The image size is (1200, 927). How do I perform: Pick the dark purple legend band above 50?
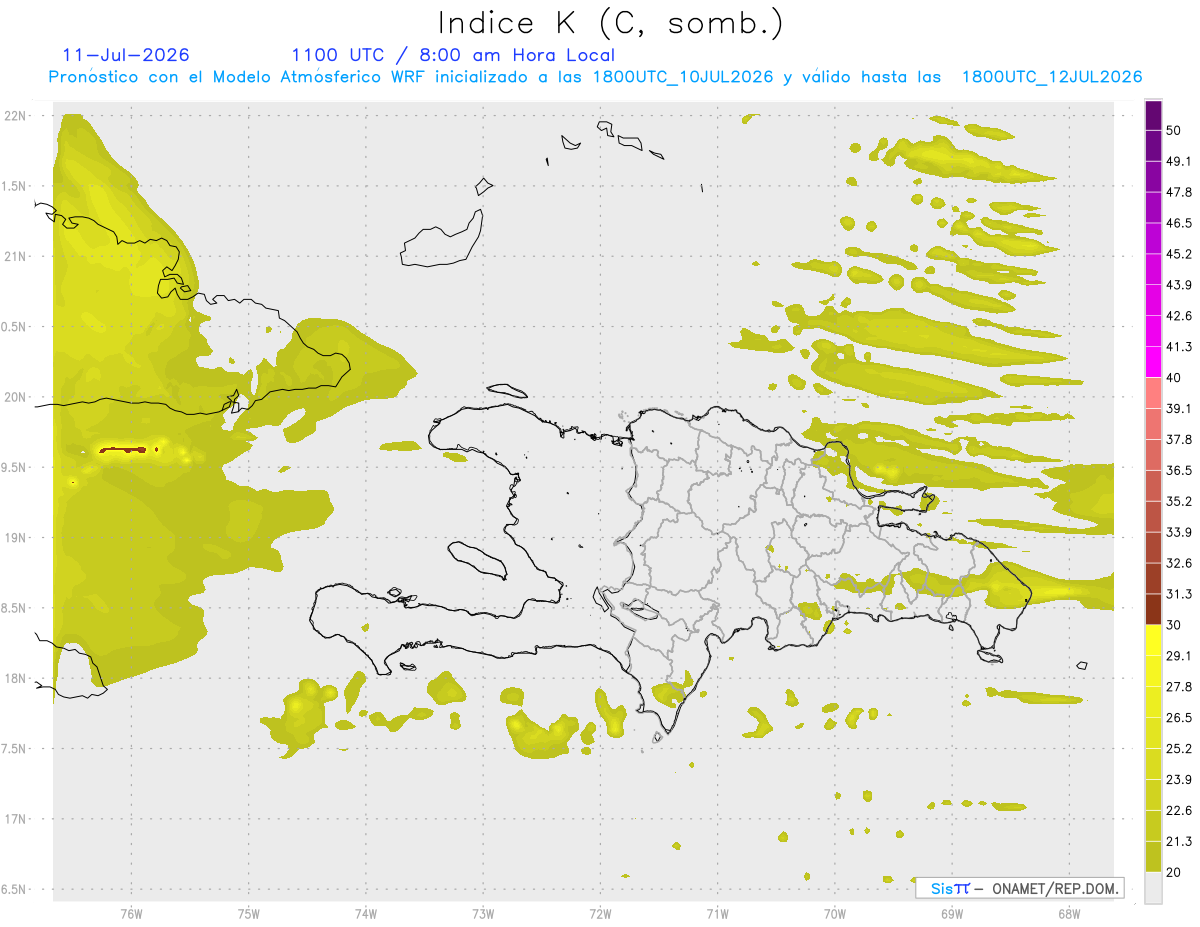point(1153,115)
